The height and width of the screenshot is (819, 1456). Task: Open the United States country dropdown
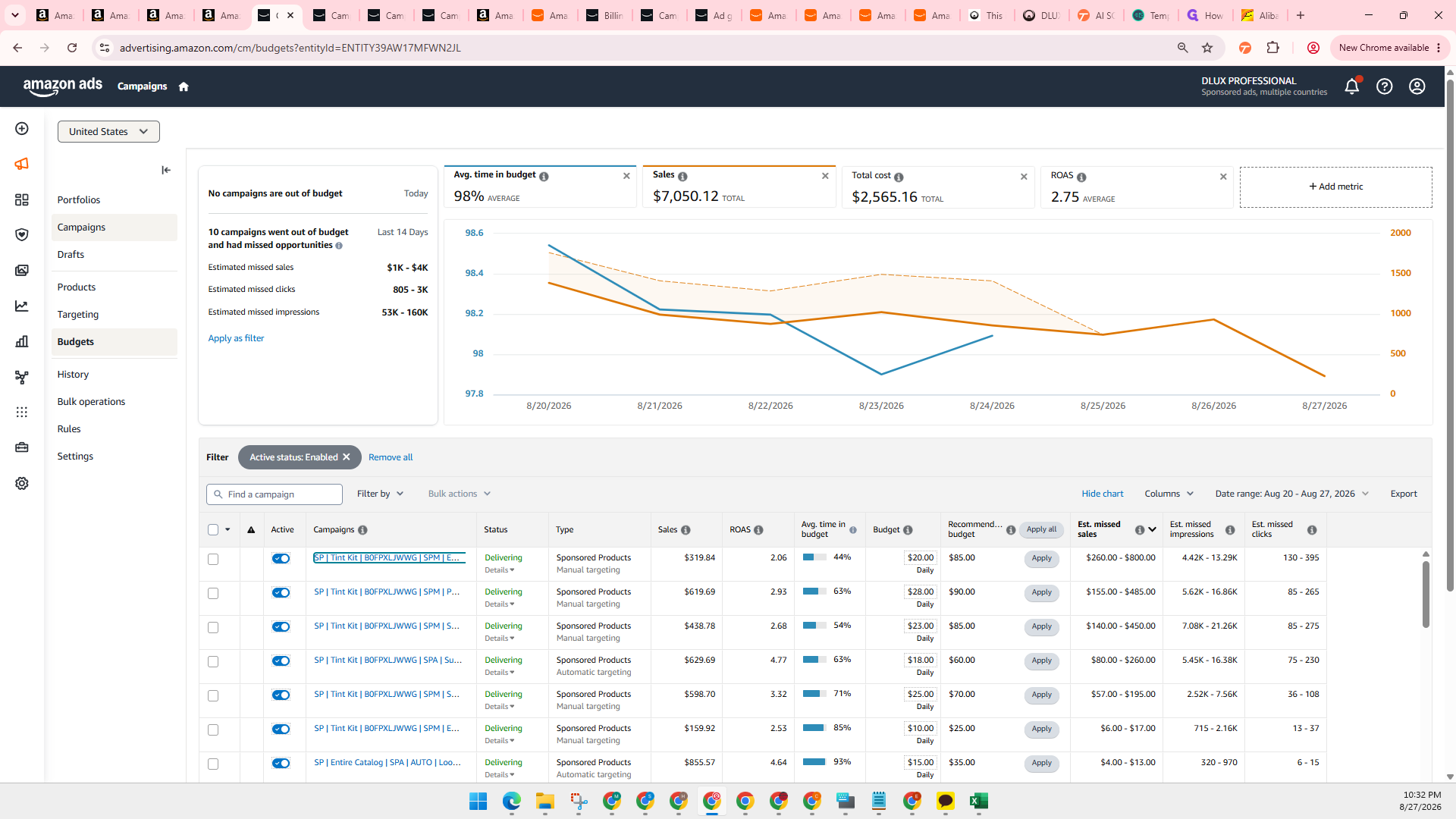tap(108, 131)
